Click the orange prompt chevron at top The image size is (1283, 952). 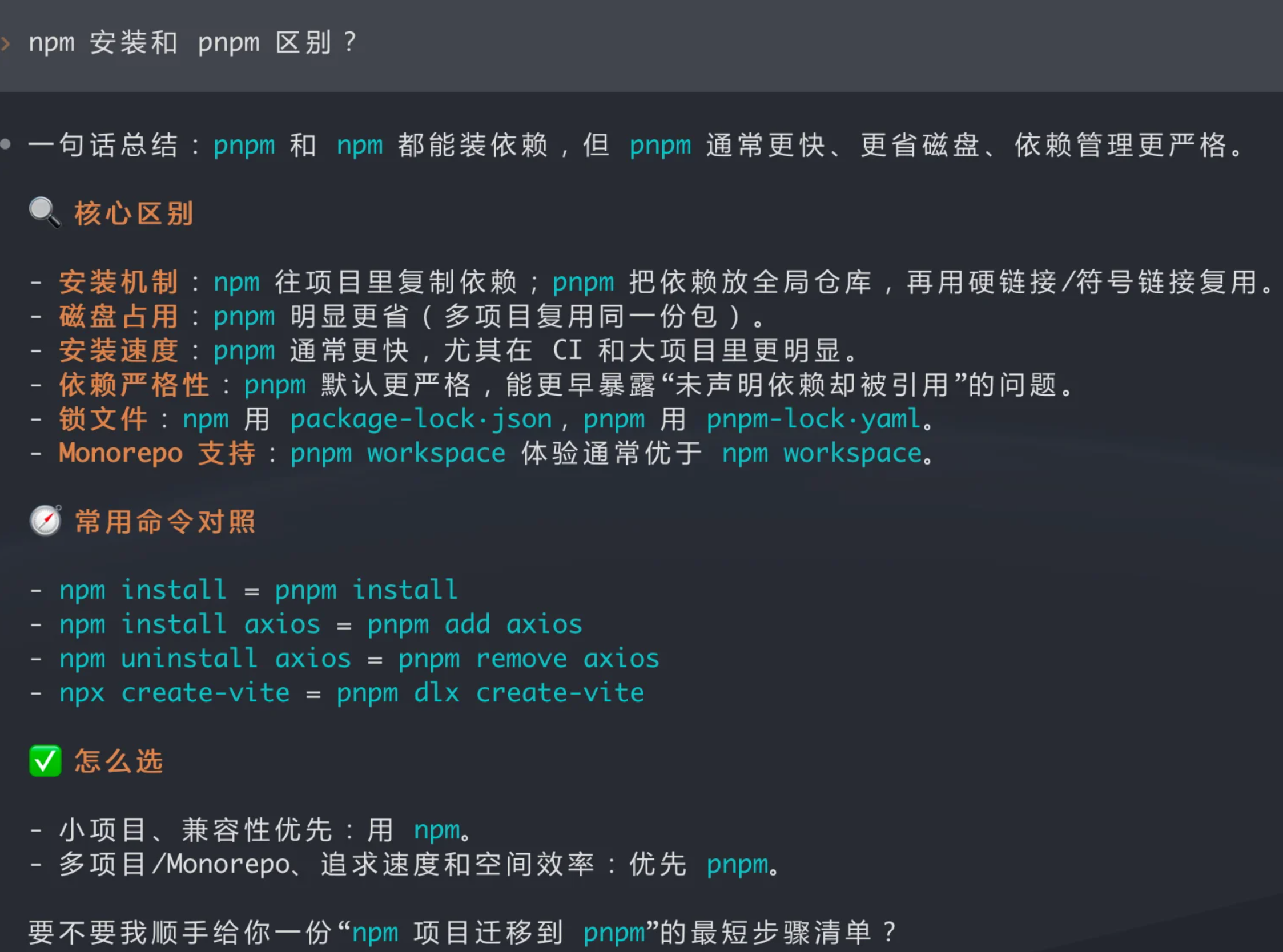click(5, 43)
